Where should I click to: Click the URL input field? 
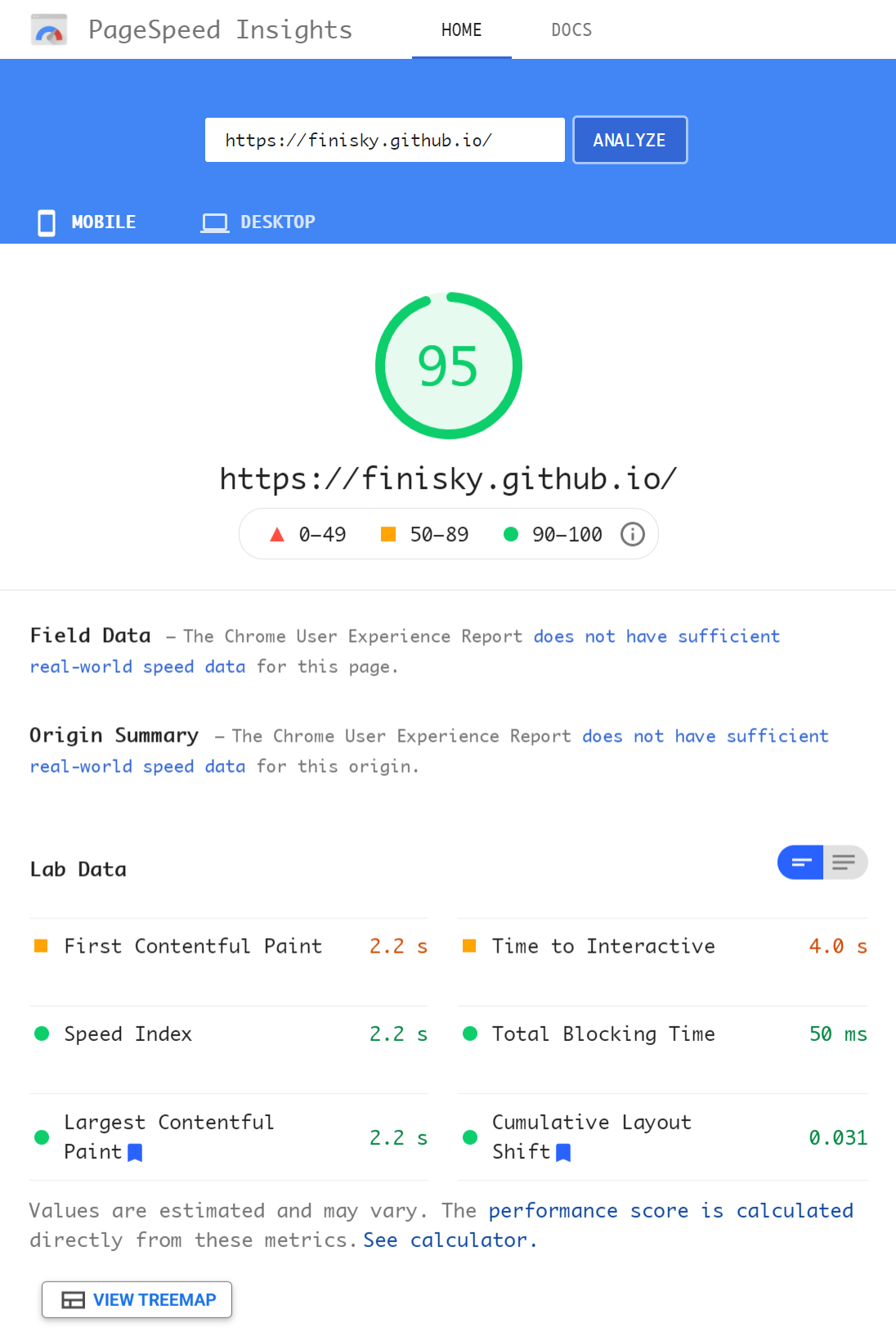point(384,140)
